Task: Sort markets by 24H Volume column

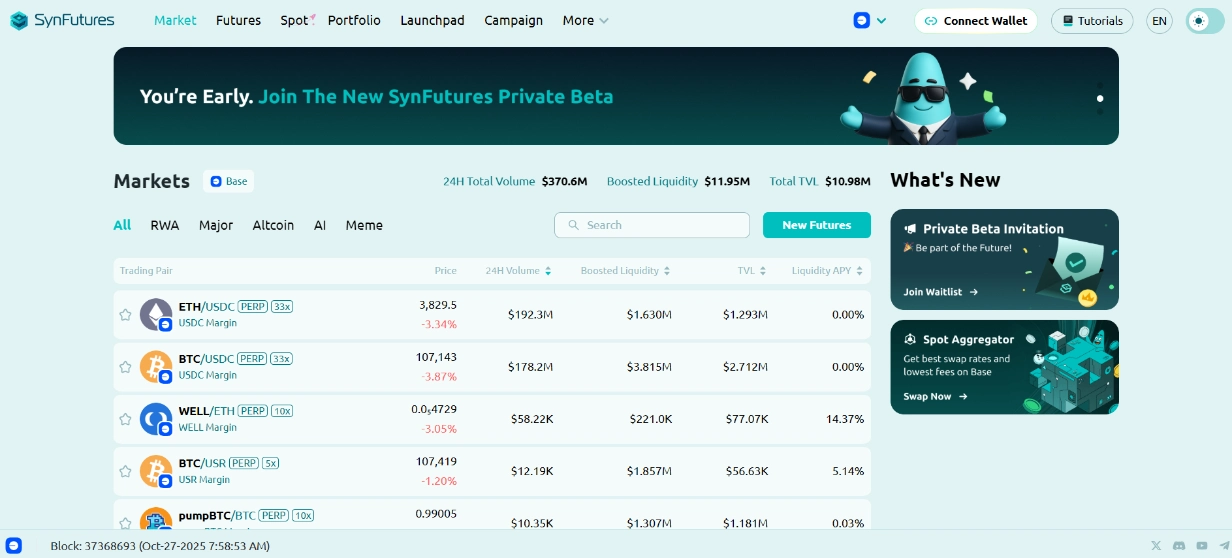Action: coord(518,271)
